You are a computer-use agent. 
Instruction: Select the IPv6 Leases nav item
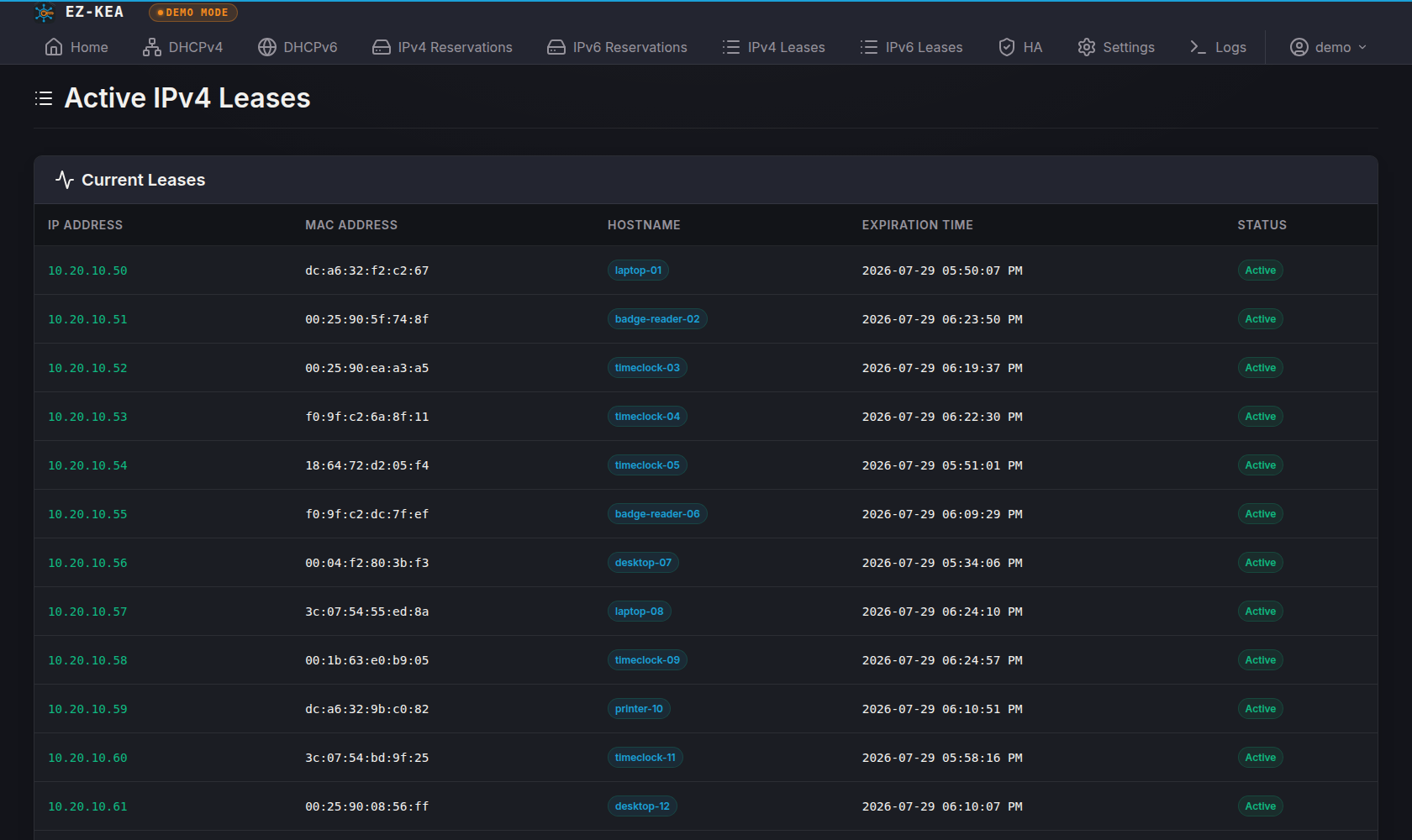coord(911,47)
